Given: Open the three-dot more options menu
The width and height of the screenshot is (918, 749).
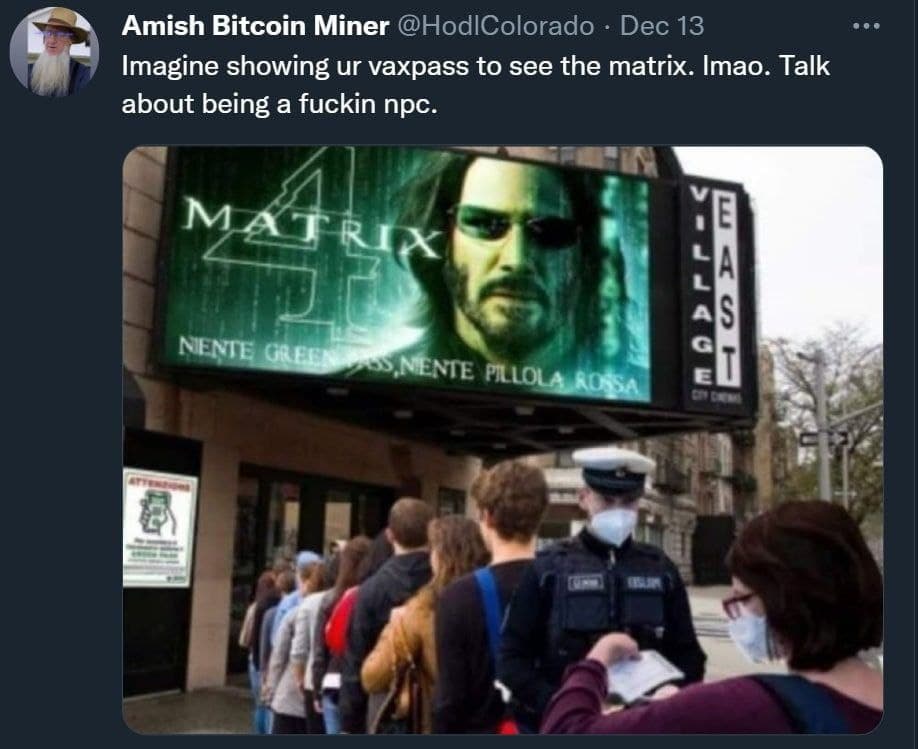Looking at the screenshot, I should click(x=866, y=26).
